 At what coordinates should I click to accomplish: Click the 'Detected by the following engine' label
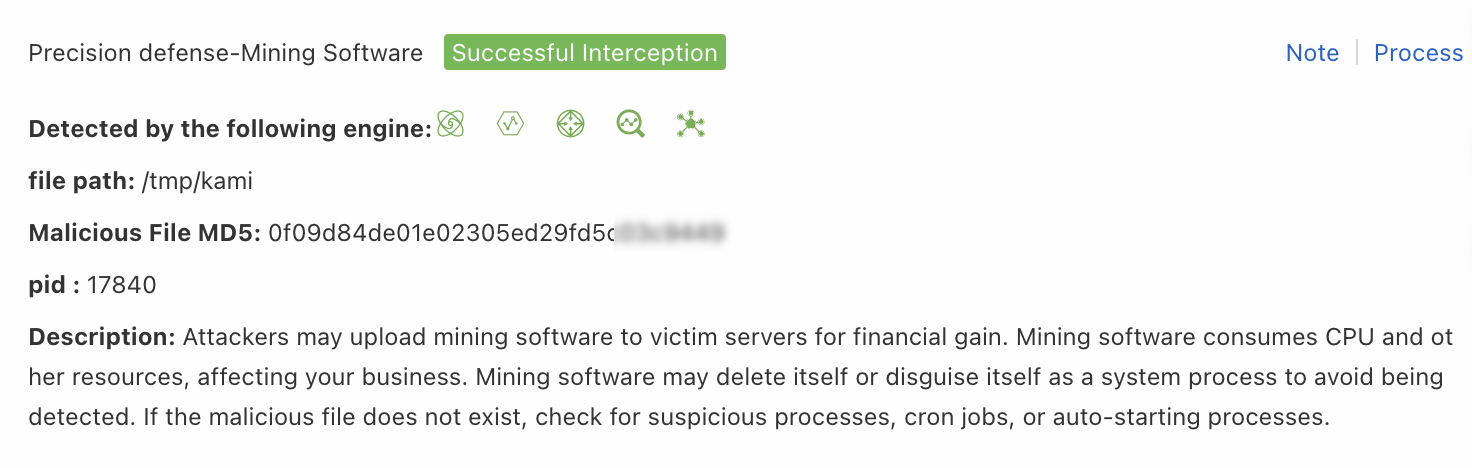pos(230,129)
